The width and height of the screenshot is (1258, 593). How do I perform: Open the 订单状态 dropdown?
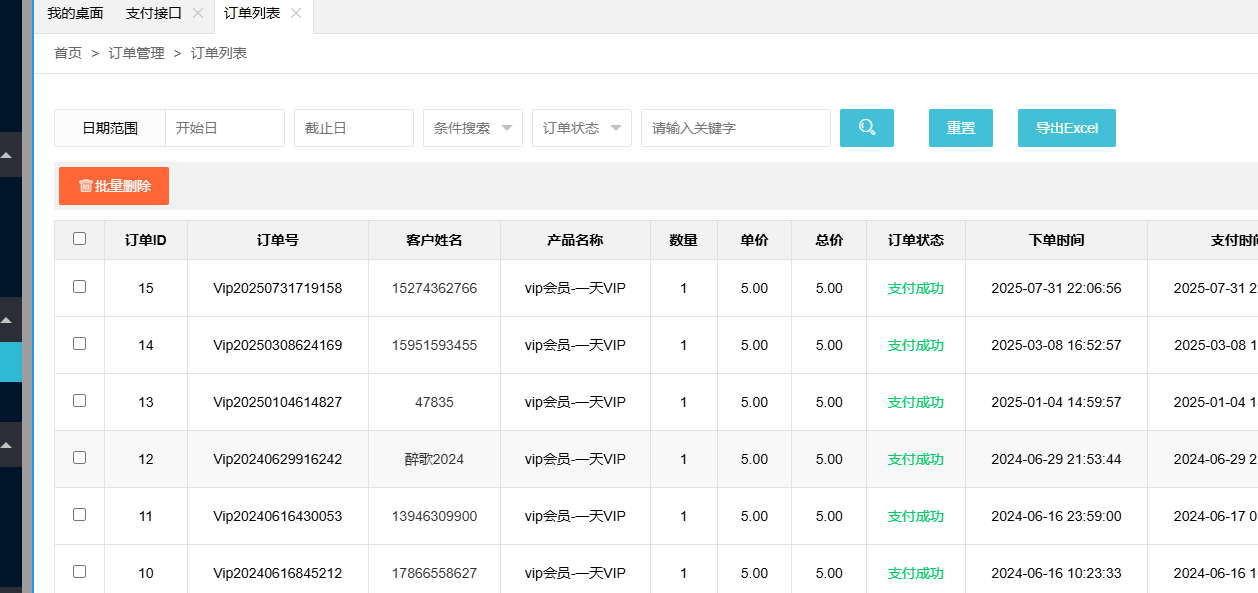tap(581, 127)
